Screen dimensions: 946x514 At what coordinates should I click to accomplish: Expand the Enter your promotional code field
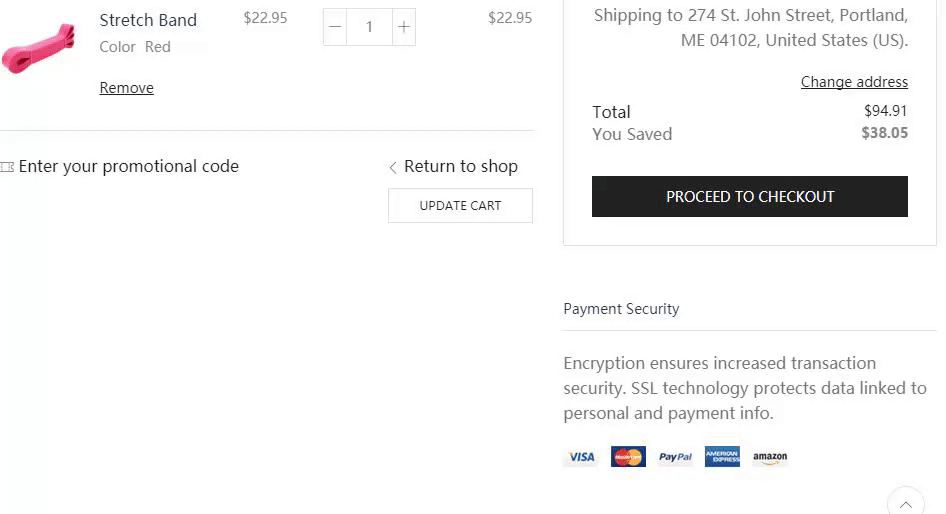pyautogui.click(x=128, y=167)
